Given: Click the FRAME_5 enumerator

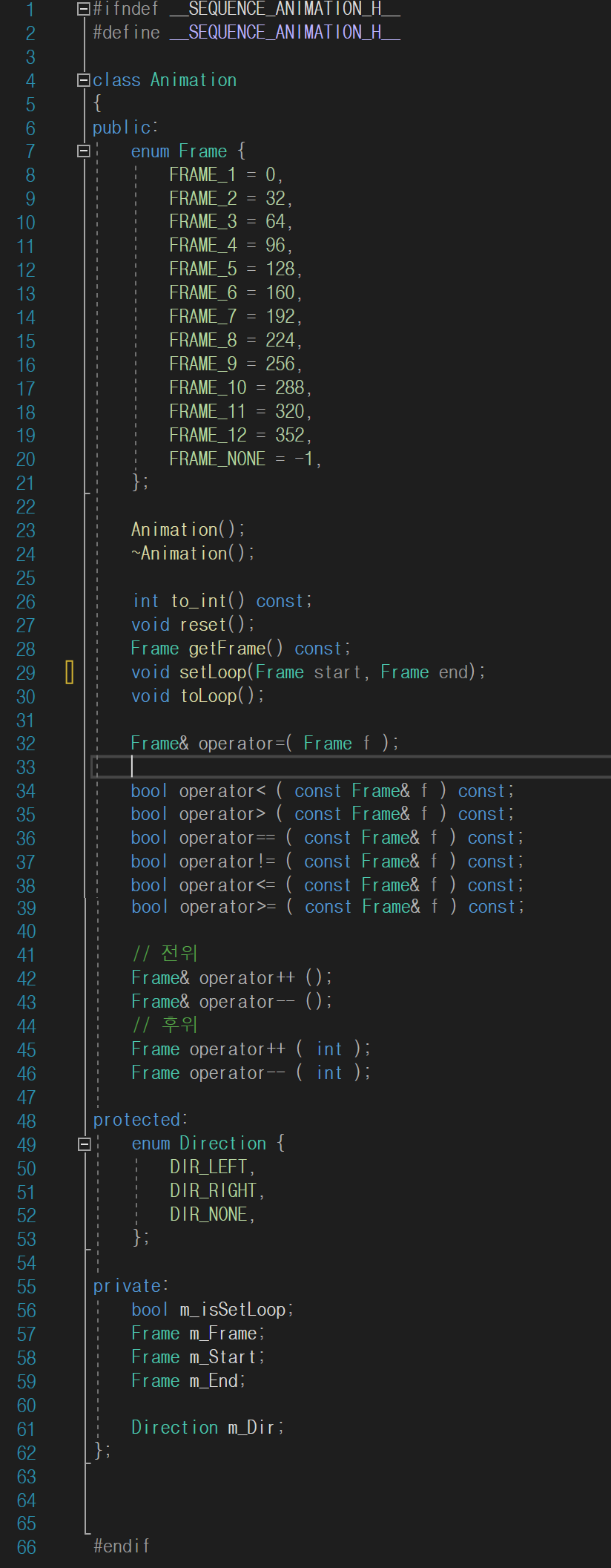Looking at the screenshot, I should tap(202, 269).
